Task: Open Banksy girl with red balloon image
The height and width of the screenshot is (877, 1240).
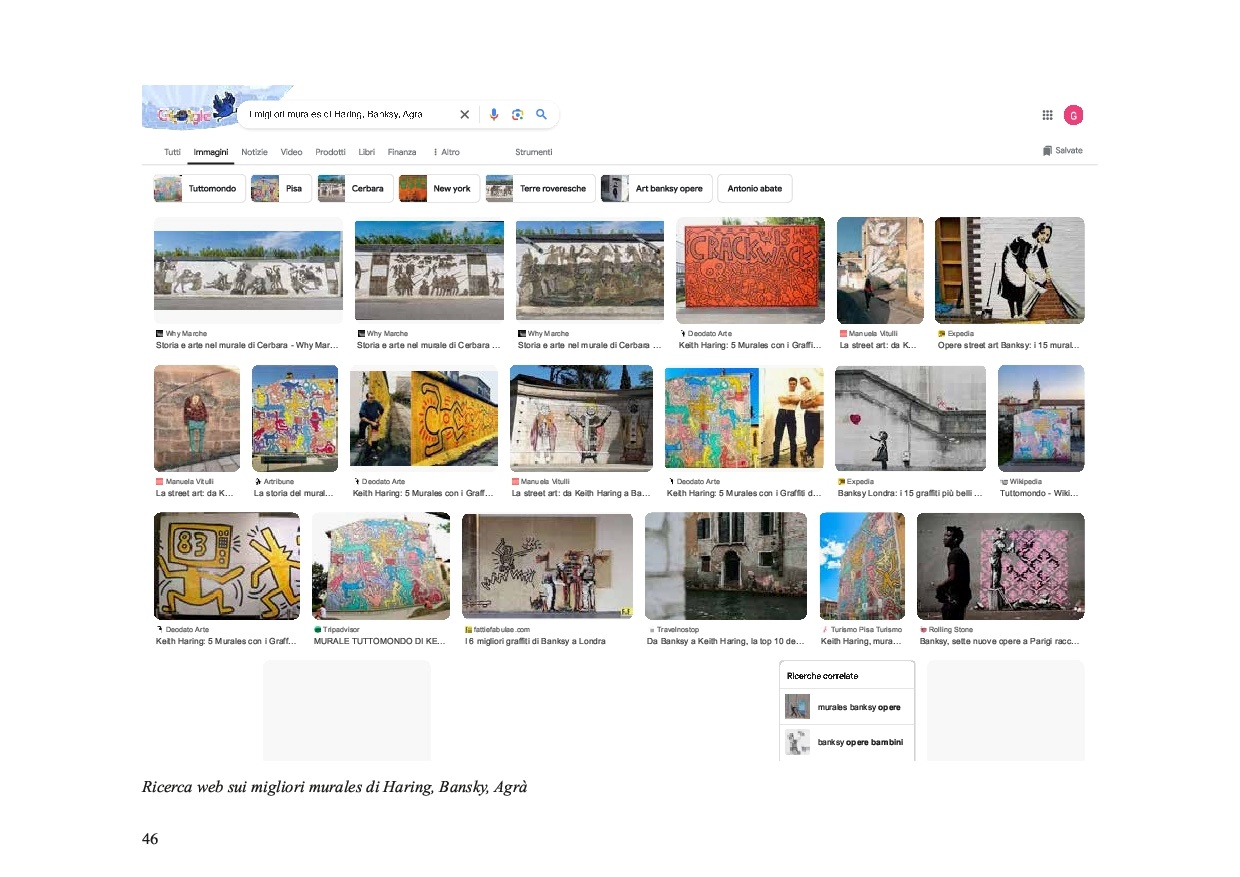Action: pos(910,418)
